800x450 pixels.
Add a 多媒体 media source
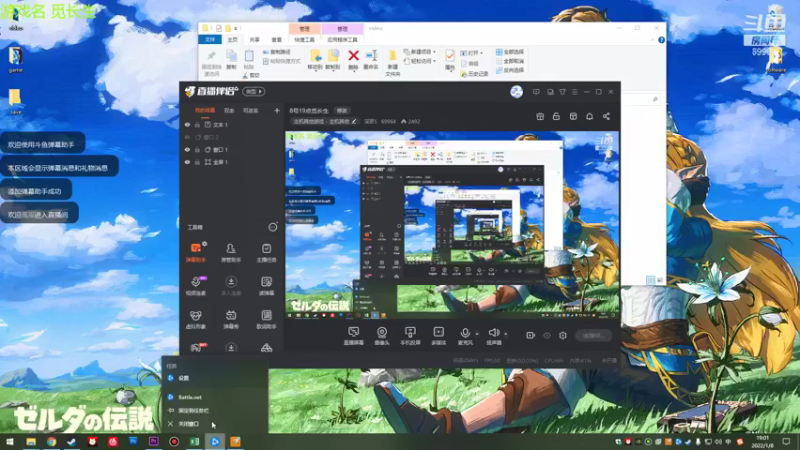[439, 336]
